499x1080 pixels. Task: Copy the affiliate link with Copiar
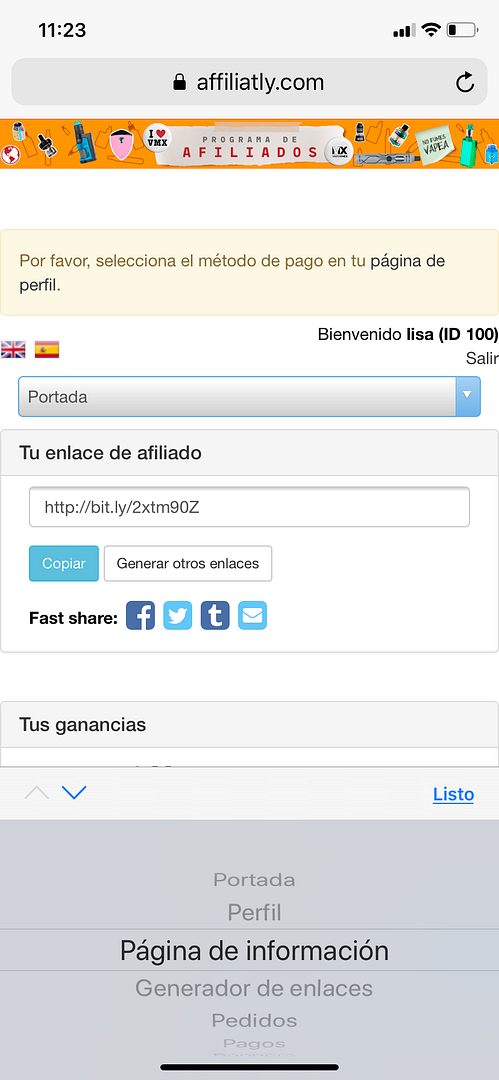(x=64, y=563)
